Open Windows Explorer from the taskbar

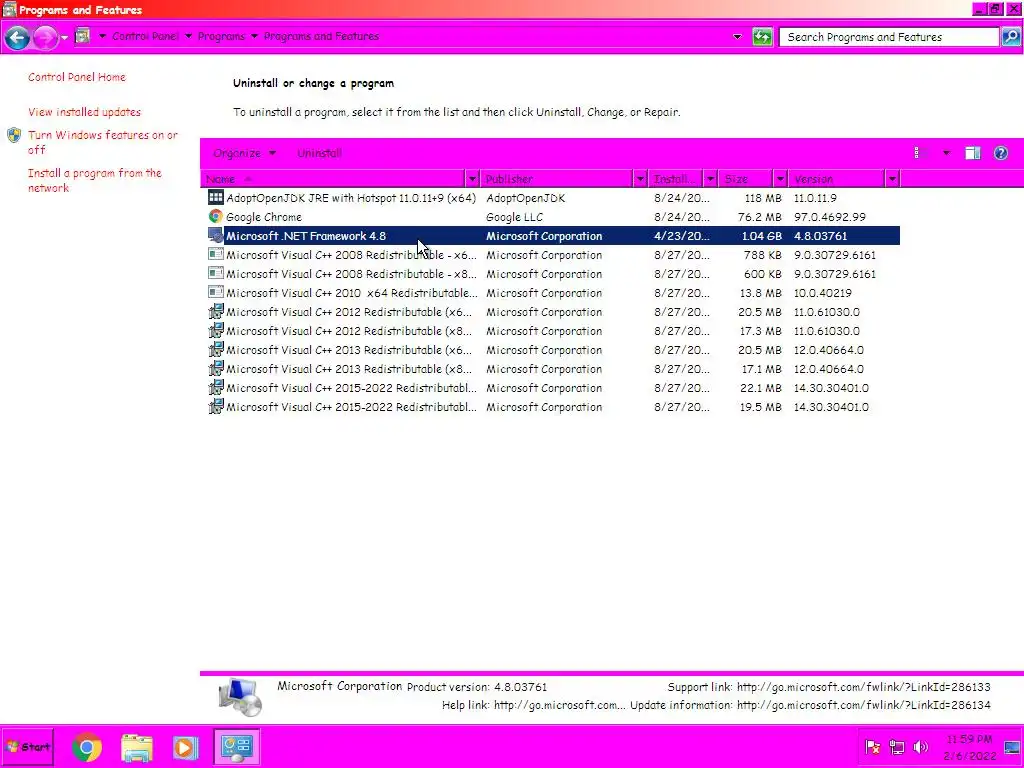136,747
